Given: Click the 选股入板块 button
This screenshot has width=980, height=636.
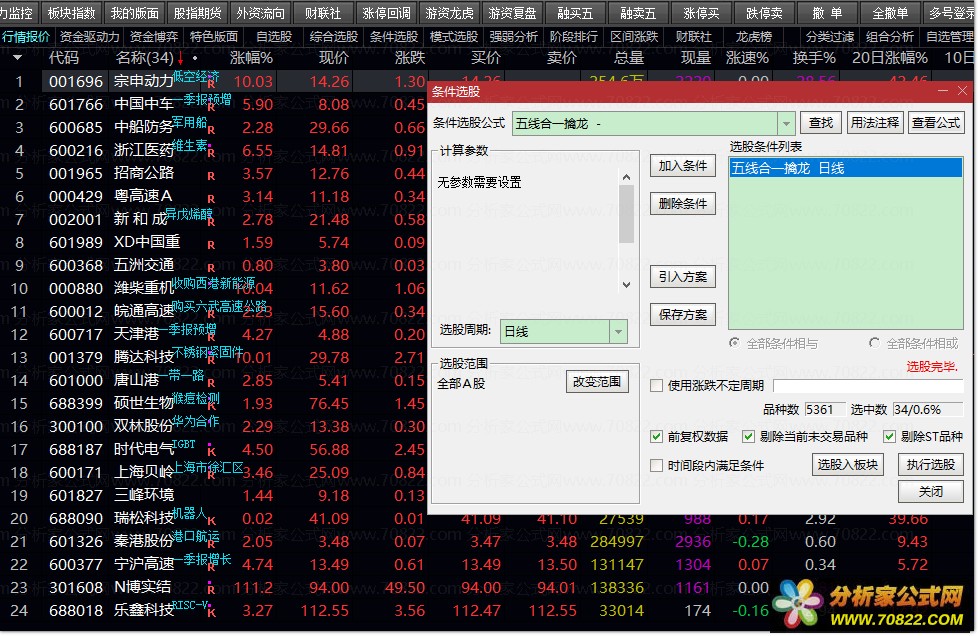Looking at the screenshot, I should (x=848, y=465).
